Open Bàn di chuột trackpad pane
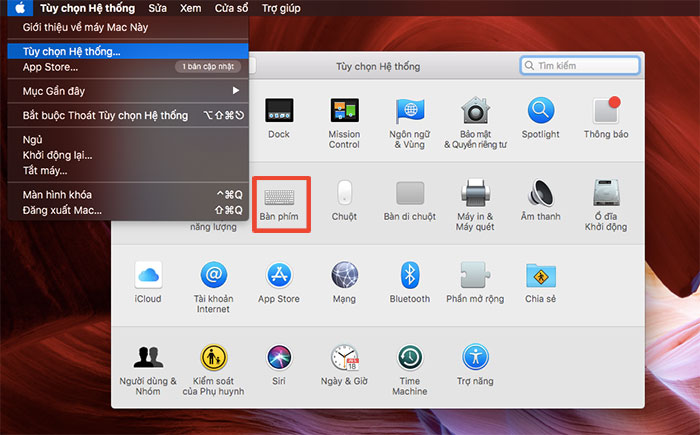 410,200
